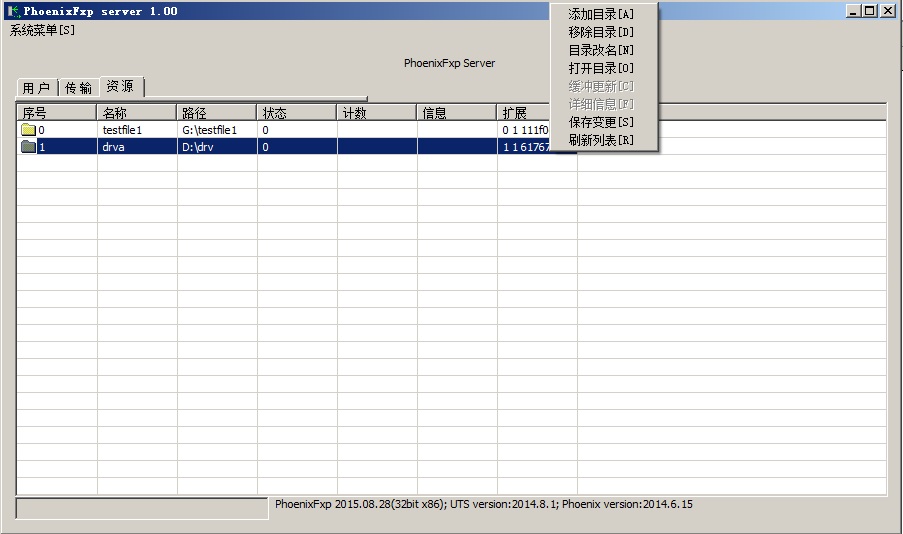The image size is (903, 534).
Task: Switch to the 用户 tab
Action: [x=36, y=88]
